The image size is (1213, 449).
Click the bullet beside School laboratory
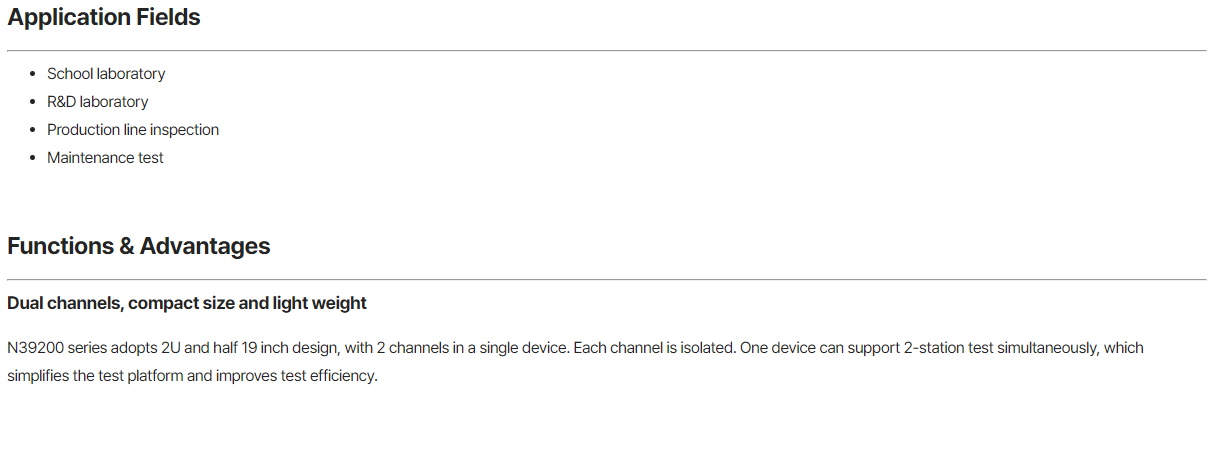coord(34,74)
